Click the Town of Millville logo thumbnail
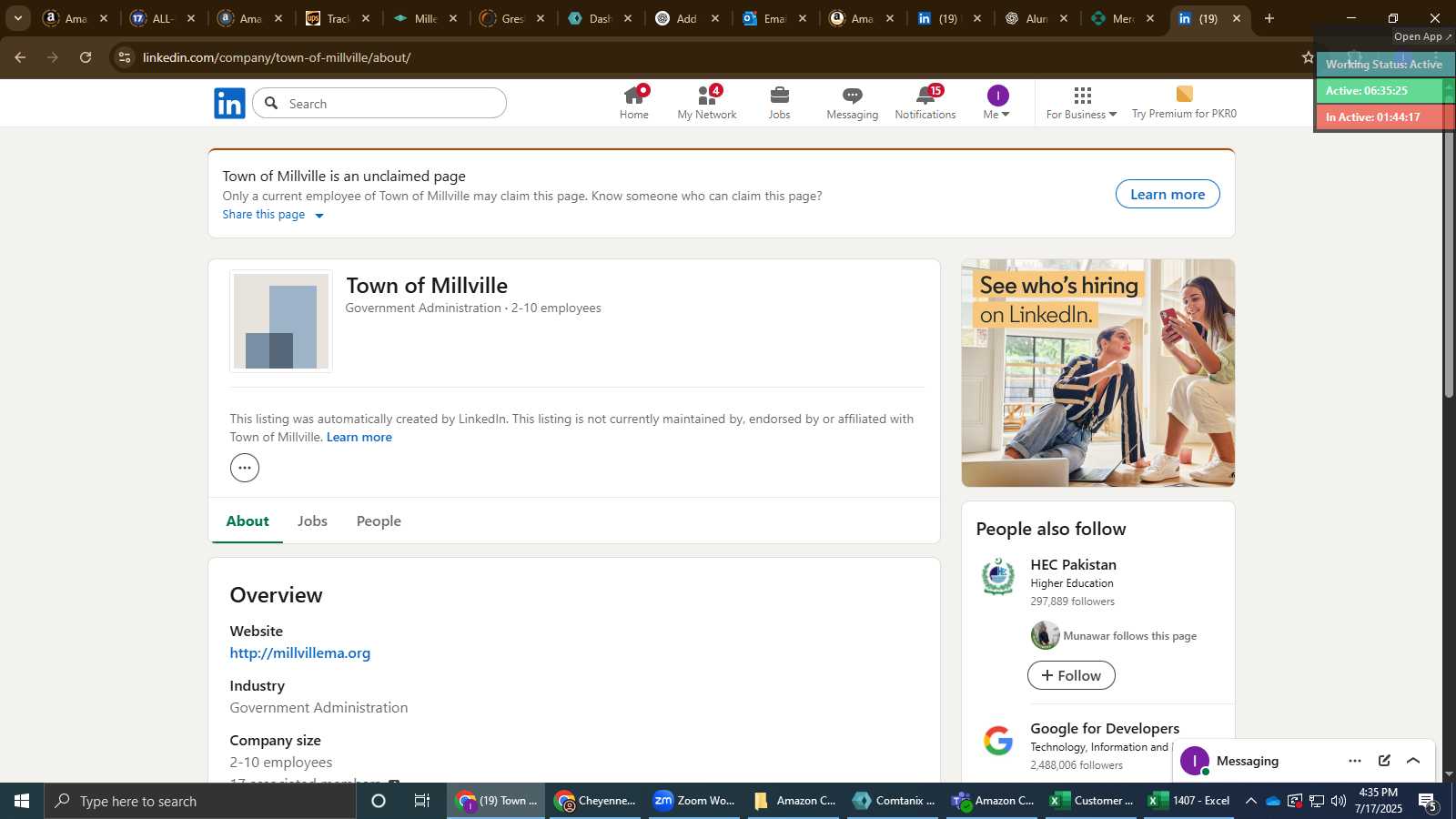This screenshot has height=819, width=1456. 281,321
